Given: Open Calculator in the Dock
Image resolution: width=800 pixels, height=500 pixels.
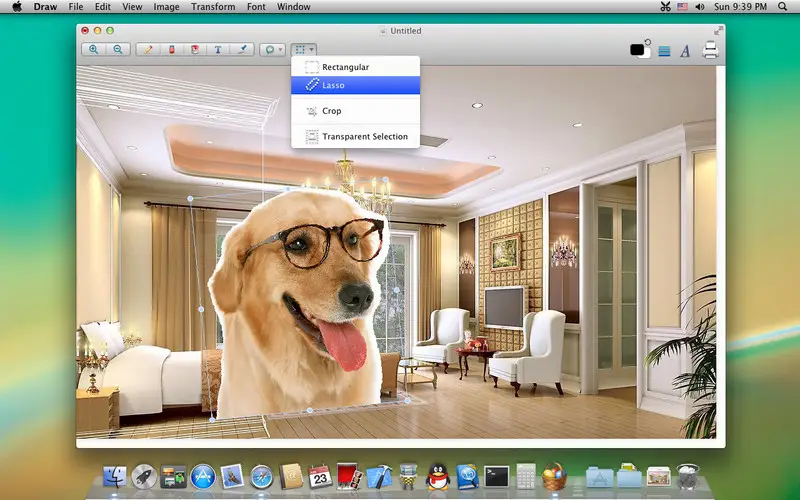Looking at the screenshot, I should pyautogui.click(x=526, y=476).
